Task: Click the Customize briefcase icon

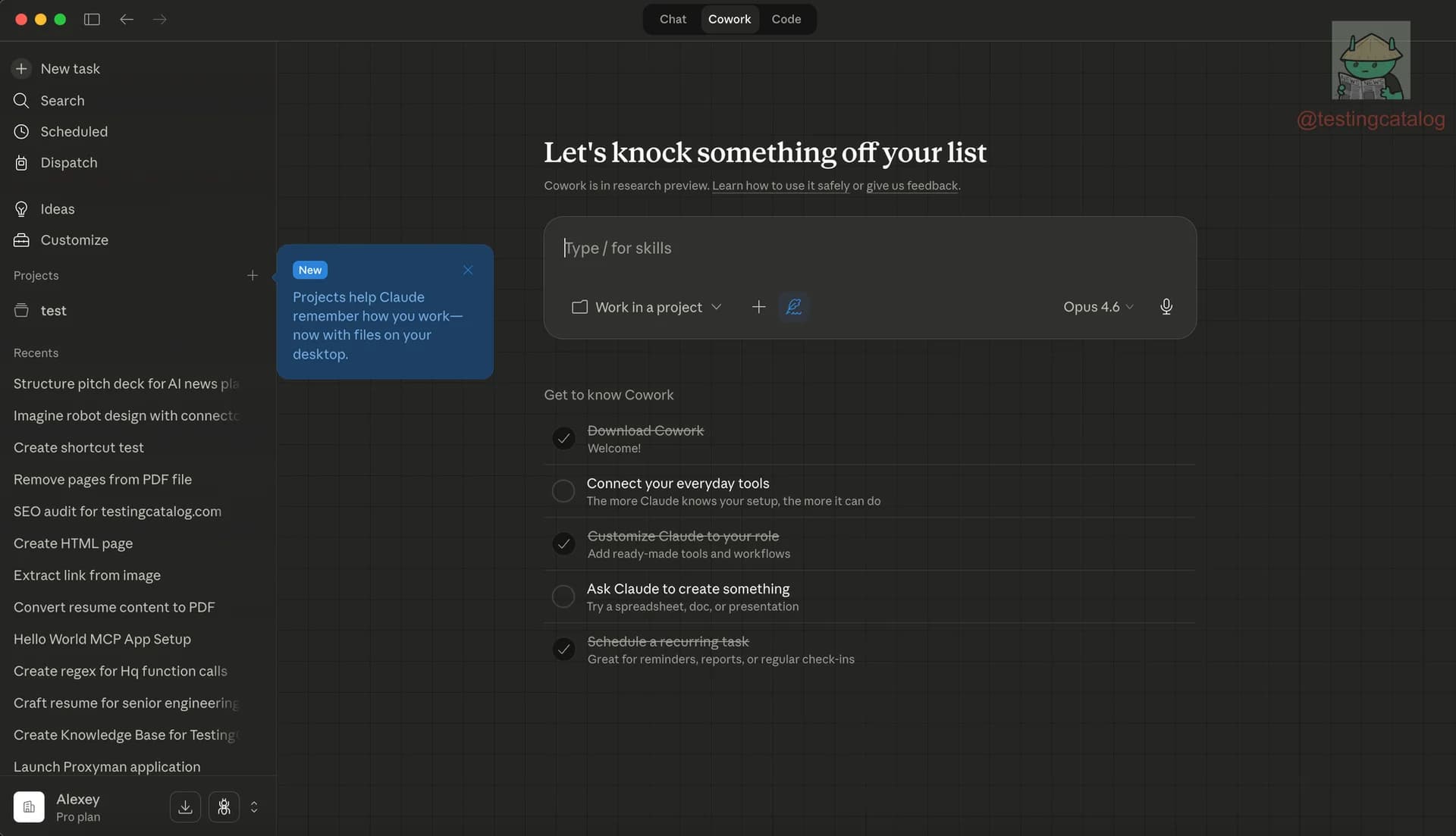Action: tap(21, 240)
